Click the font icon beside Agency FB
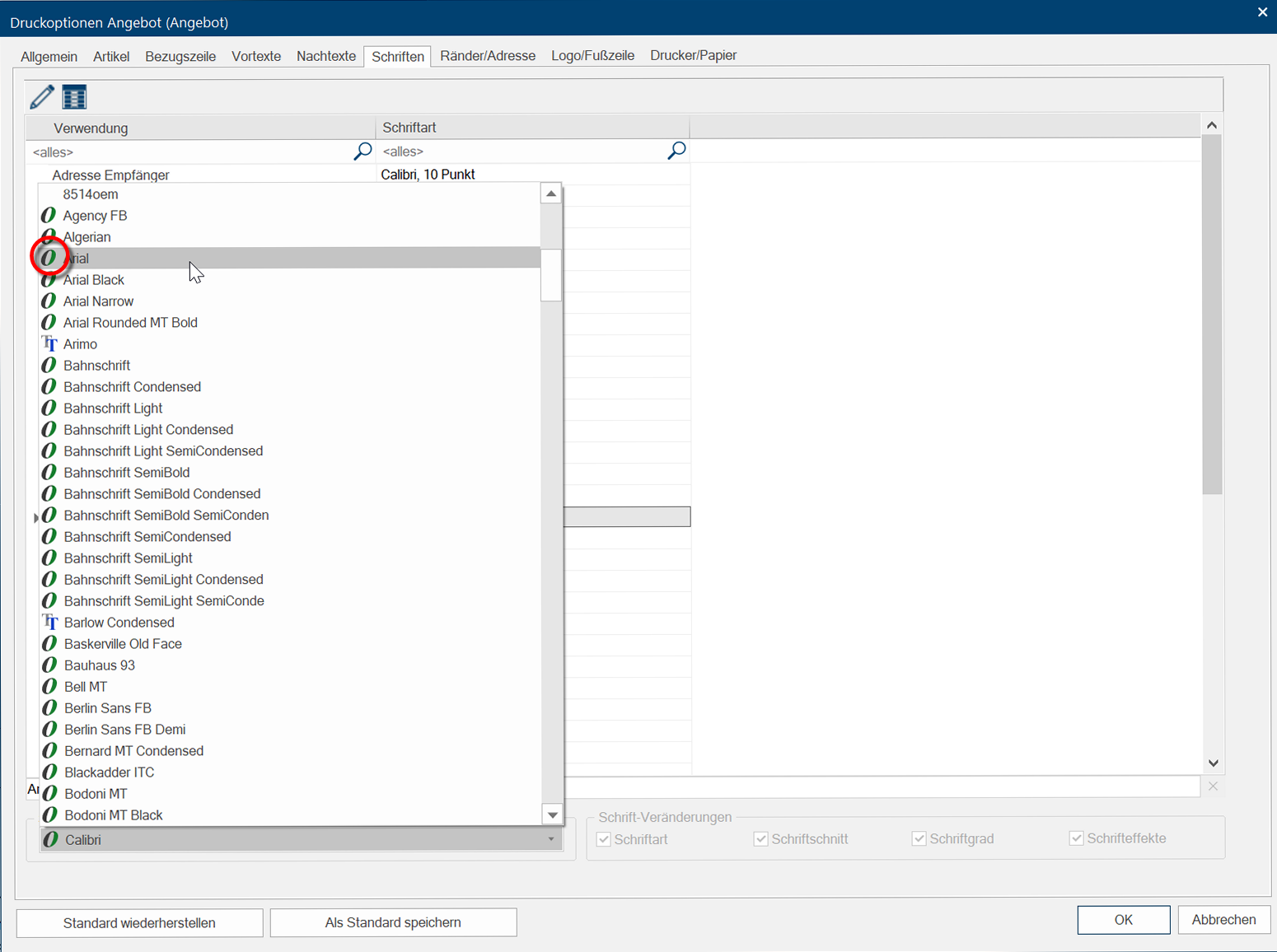This screenshot has width=1277, height=952. (49, 216)
